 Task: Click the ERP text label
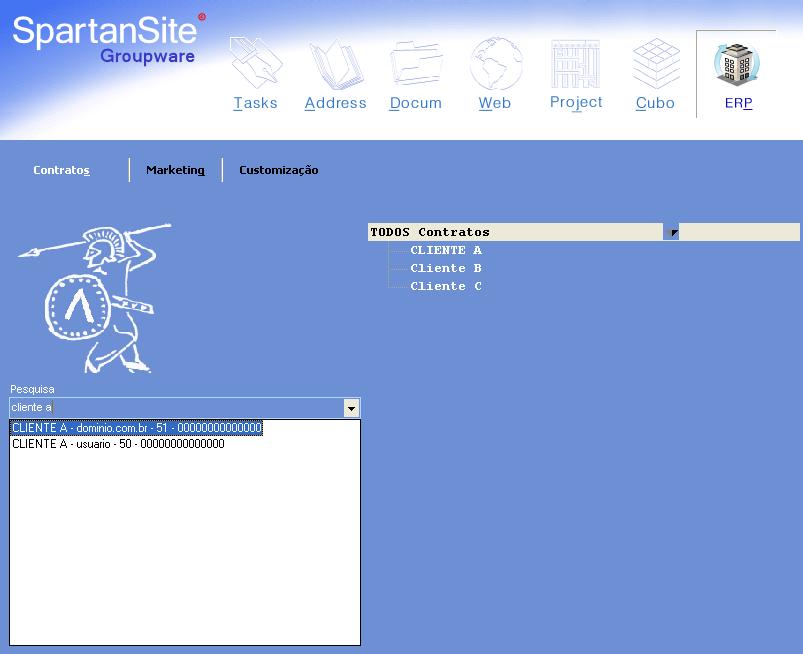pos(738,103)
